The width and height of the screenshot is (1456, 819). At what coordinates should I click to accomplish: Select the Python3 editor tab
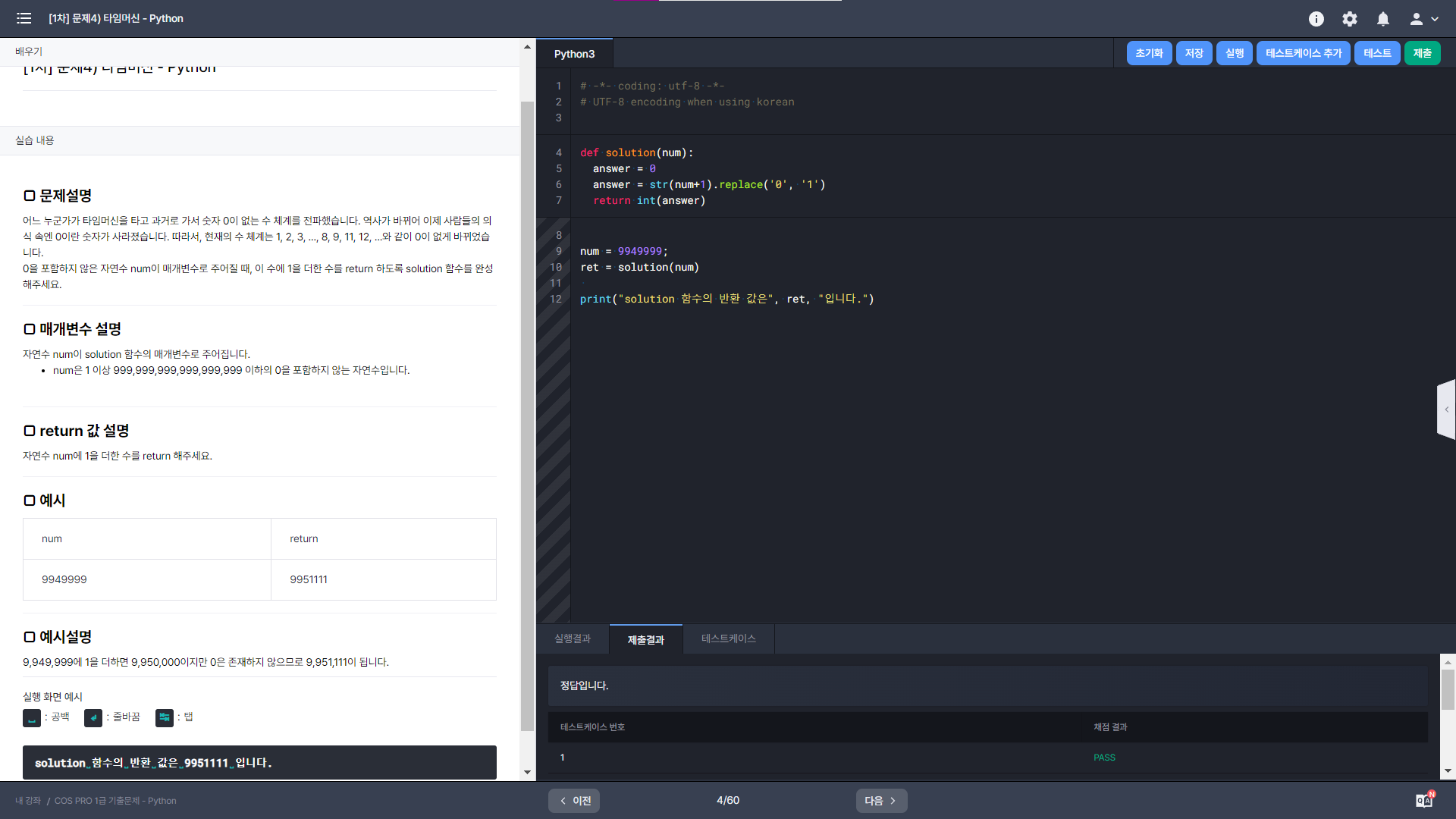pyautogui.click(x=574, y=54)
